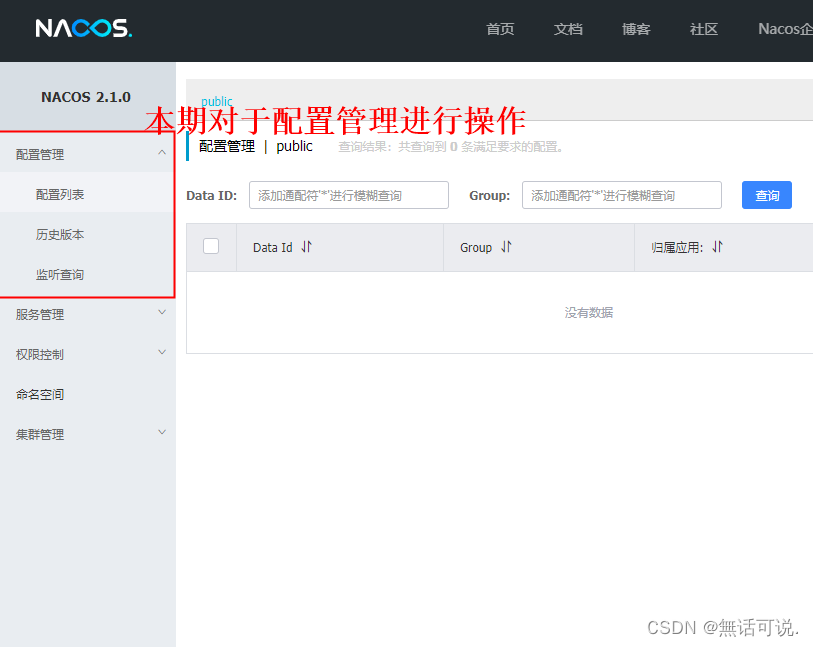Click the Data ID input field
This screenshot has height=647, width=813.
[x=348, y=195]
